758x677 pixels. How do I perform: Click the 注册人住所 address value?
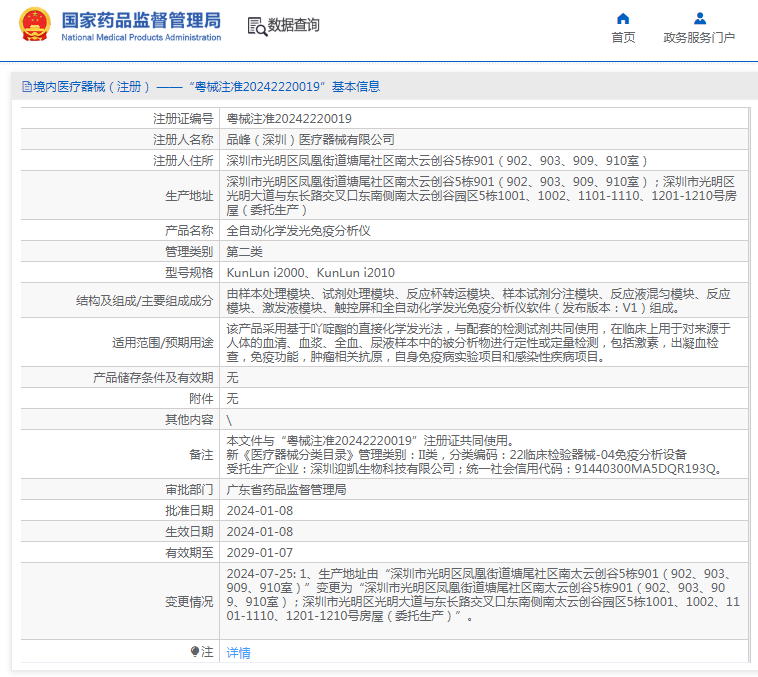point(437,161)
